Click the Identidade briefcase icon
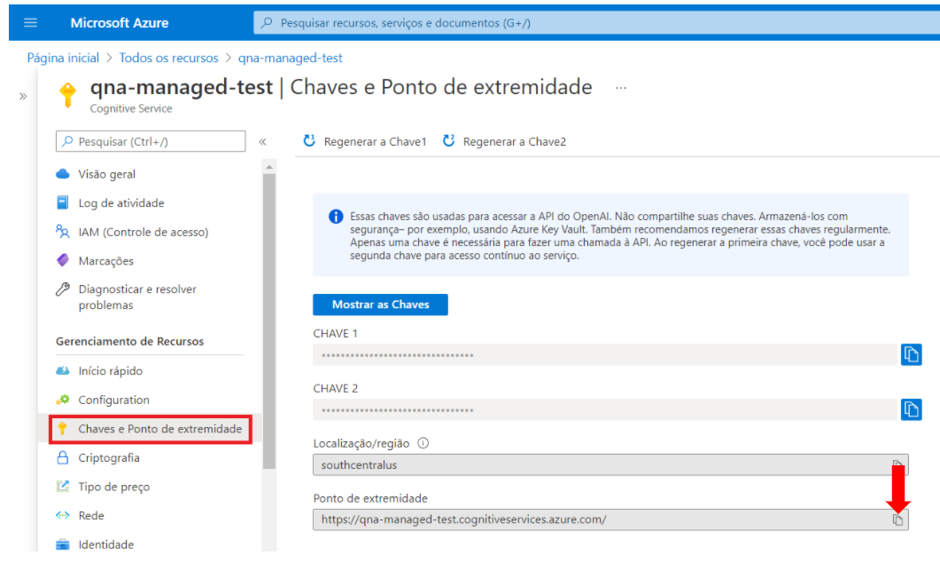940x563 pixels. tap(62, 544)
